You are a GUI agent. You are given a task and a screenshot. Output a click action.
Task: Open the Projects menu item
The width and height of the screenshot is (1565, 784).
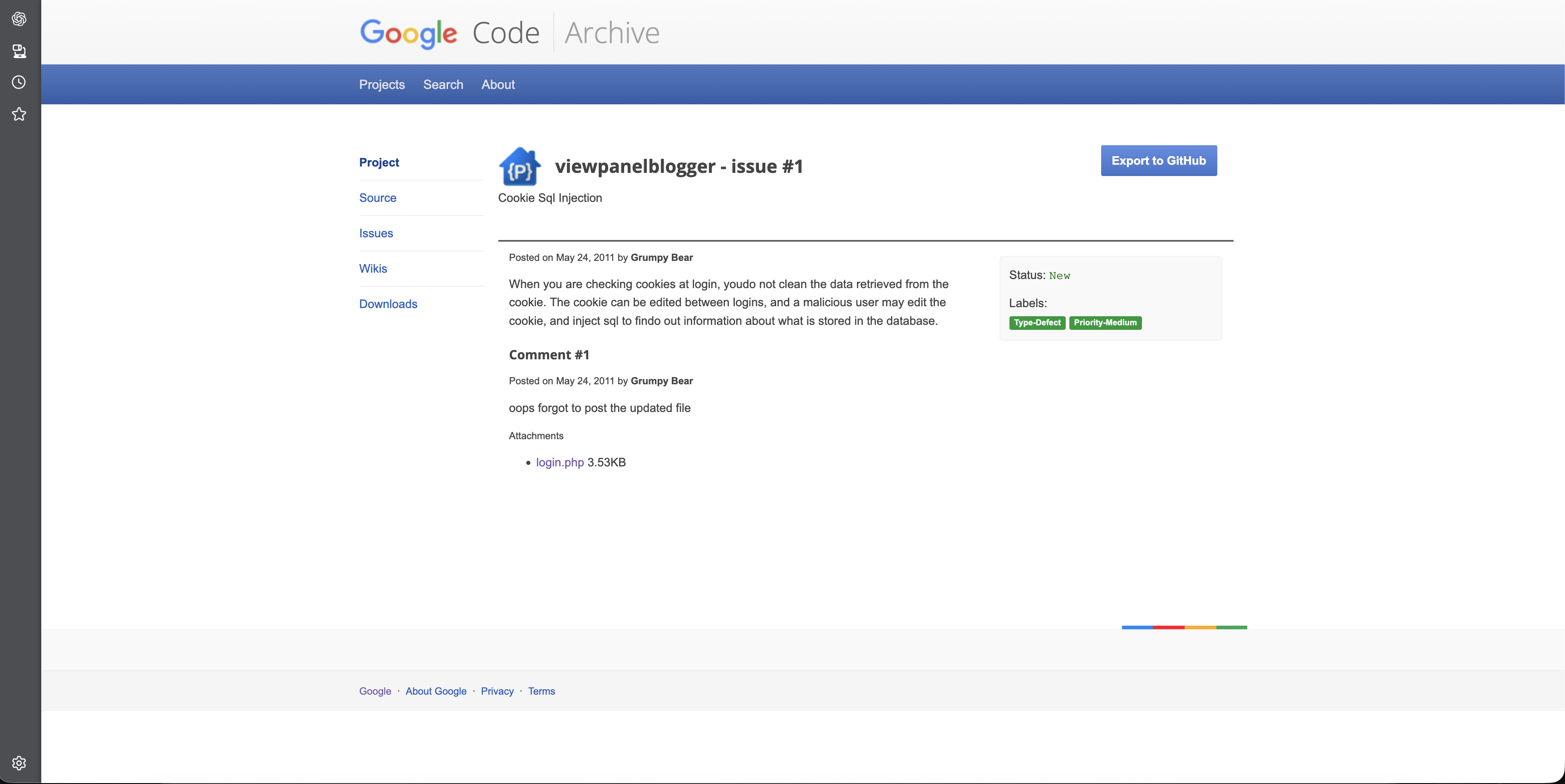382,84
